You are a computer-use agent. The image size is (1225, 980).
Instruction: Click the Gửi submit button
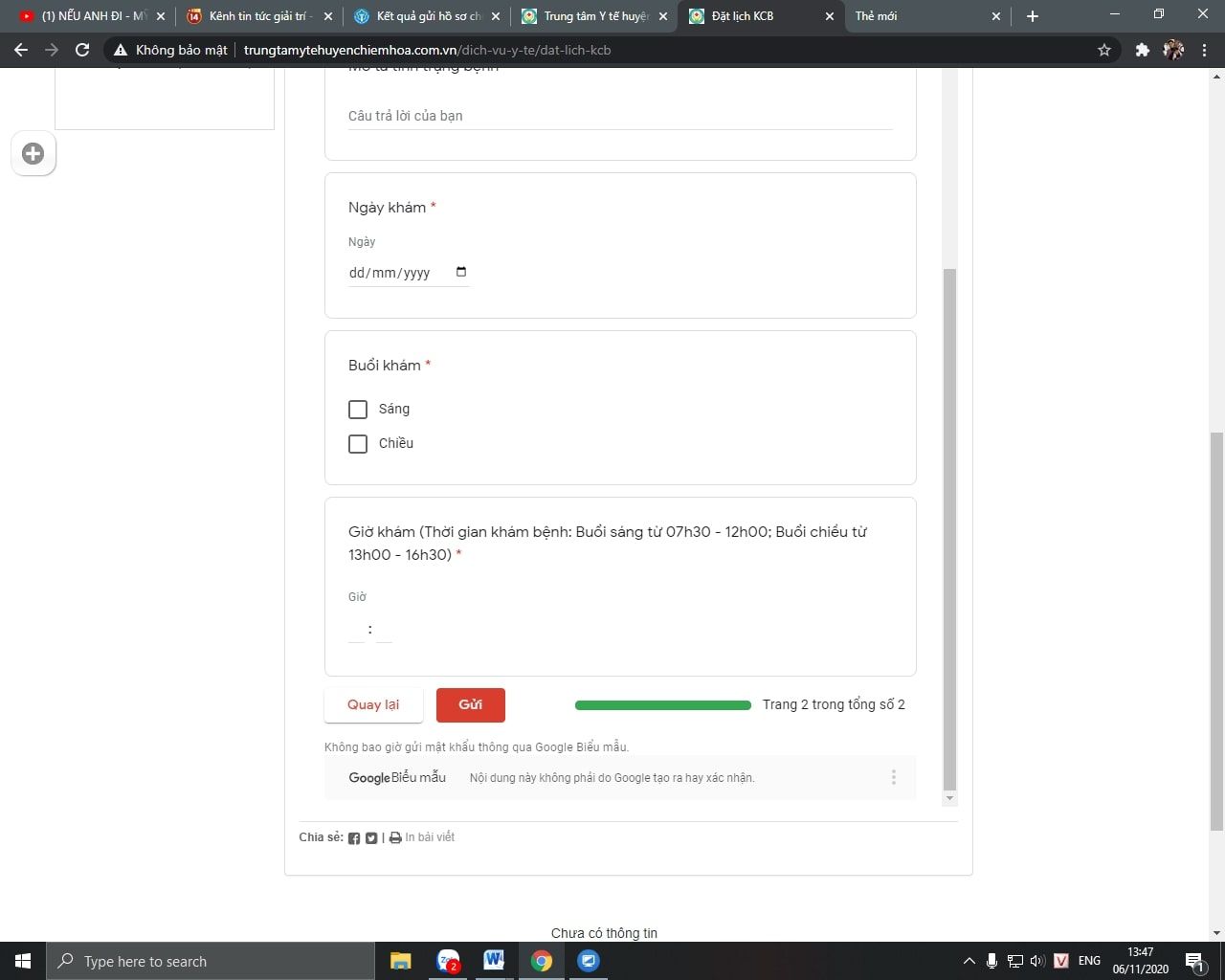point(470,705)
